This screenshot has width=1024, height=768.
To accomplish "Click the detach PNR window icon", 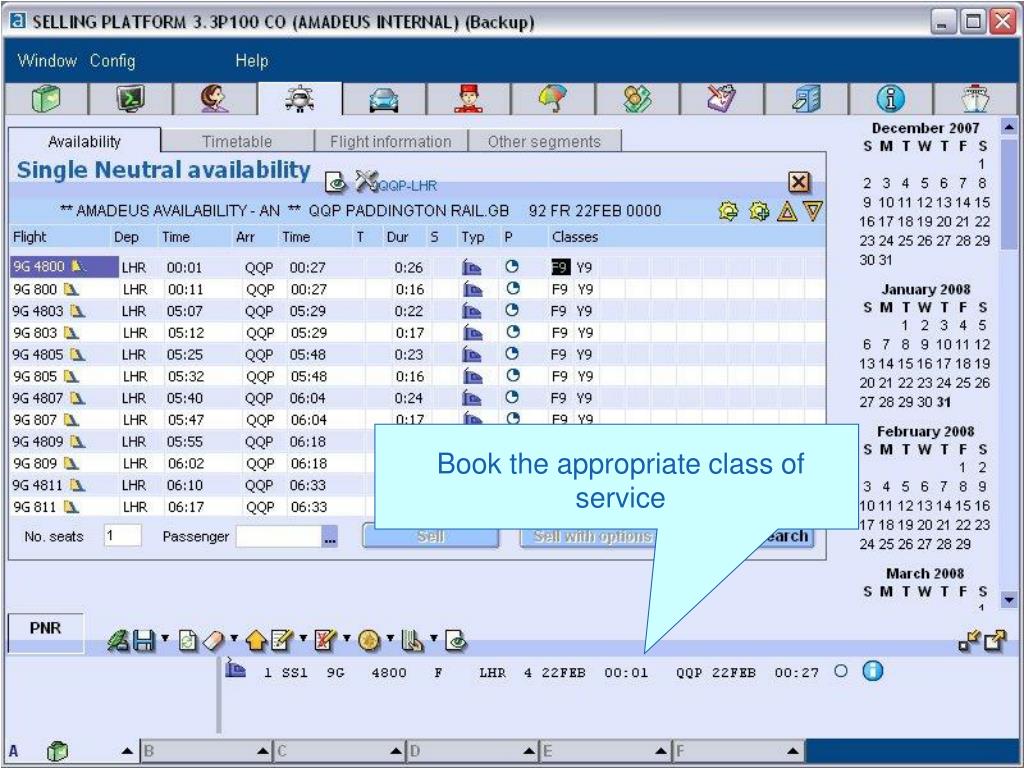I will pos(995,641).
